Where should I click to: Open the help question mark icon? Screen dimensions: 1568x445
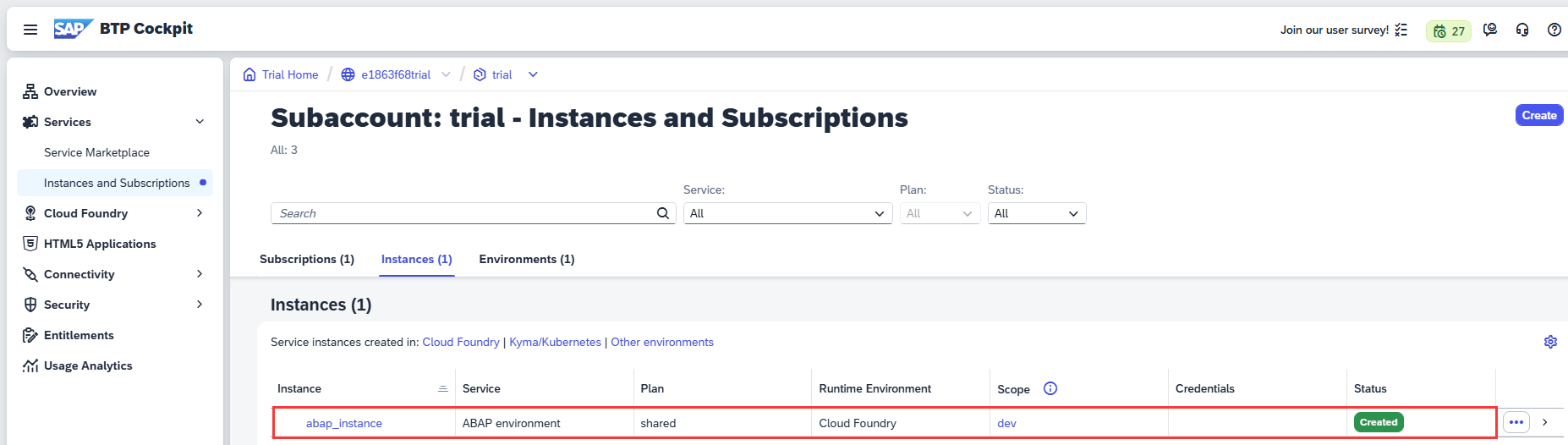(x=1554, y=30)
